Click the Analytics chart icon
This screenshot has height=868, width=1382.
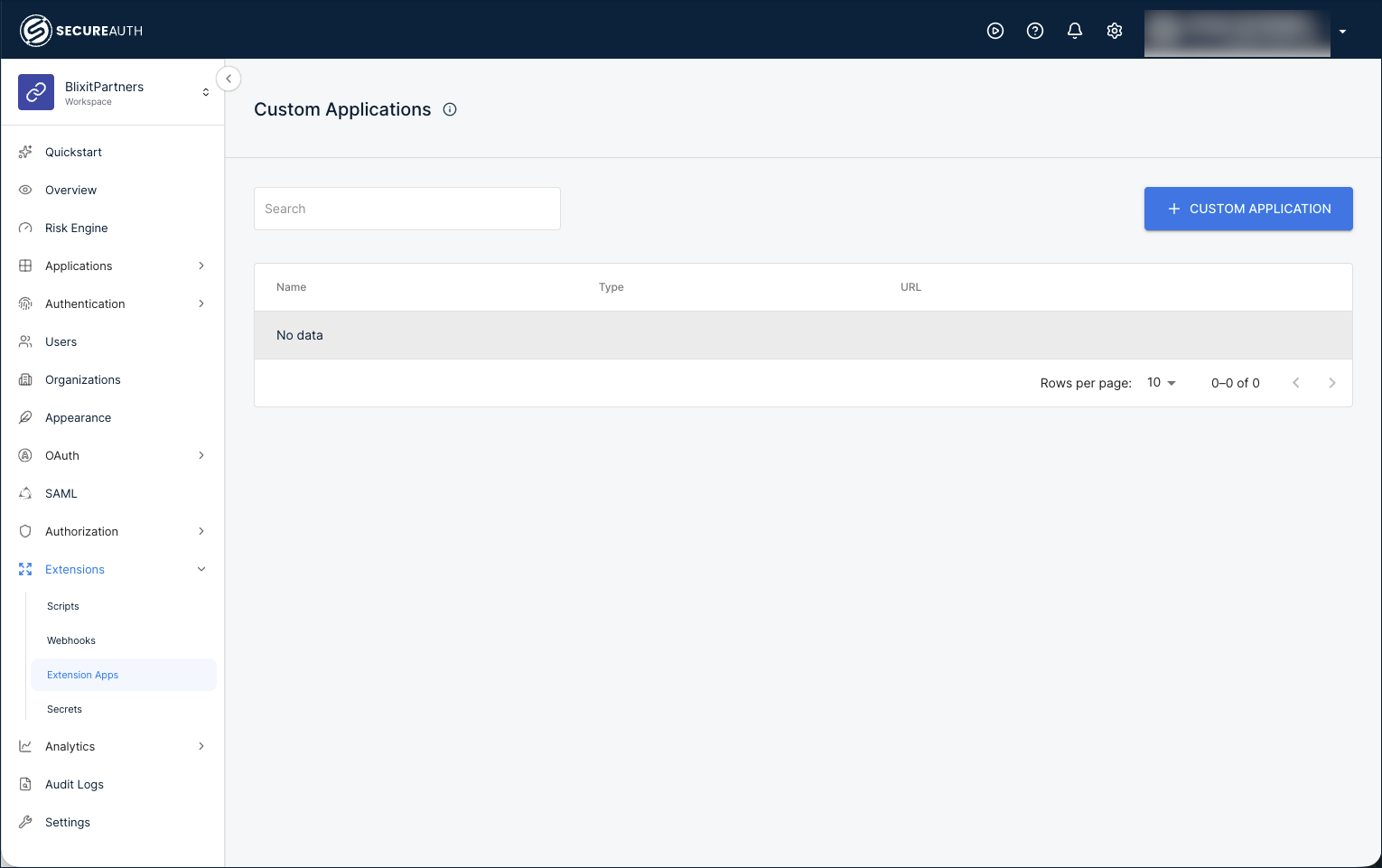pyautogui.click(x=25, y=746)
